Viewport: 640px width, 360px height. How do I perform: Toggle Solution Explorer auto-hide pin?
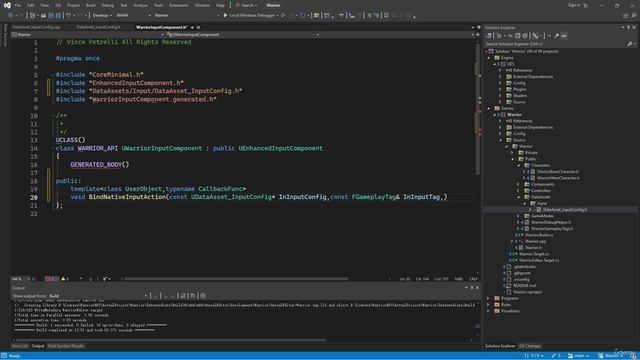point(629,27)
